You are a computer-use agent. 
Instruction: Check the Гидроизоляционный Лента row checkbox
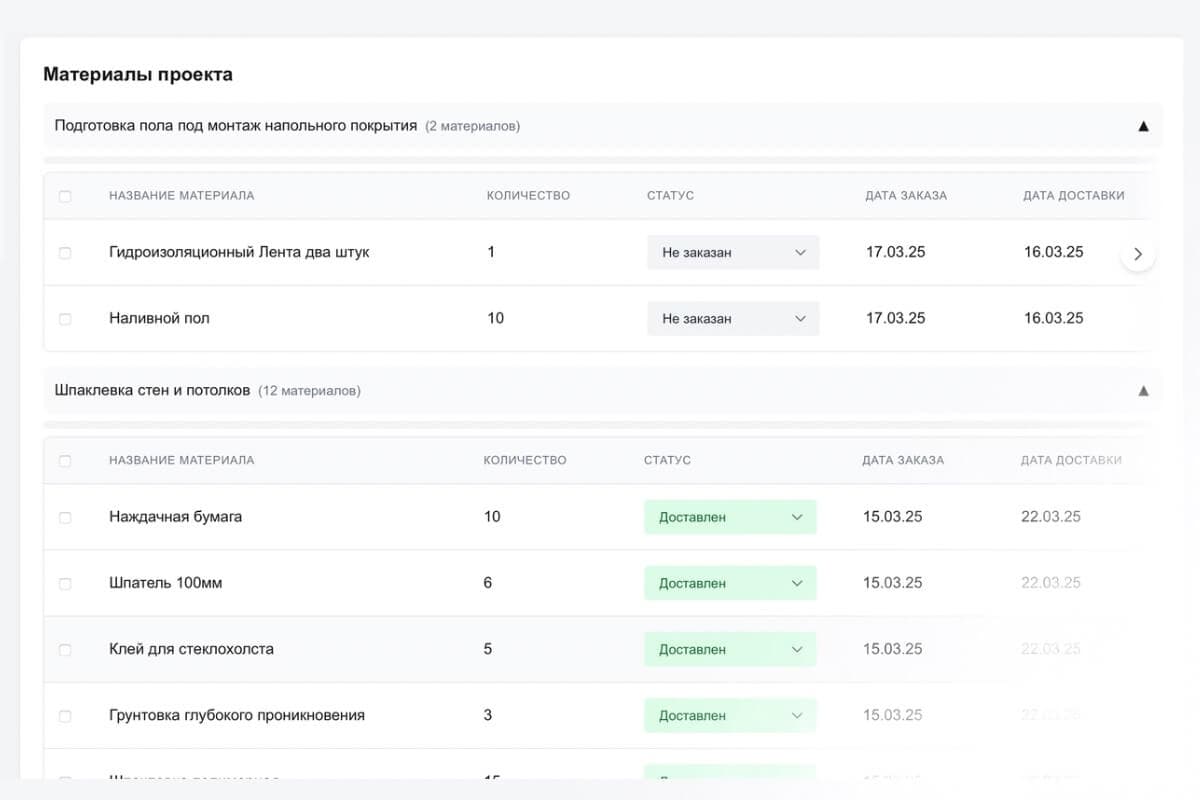(x=65, y=253)
